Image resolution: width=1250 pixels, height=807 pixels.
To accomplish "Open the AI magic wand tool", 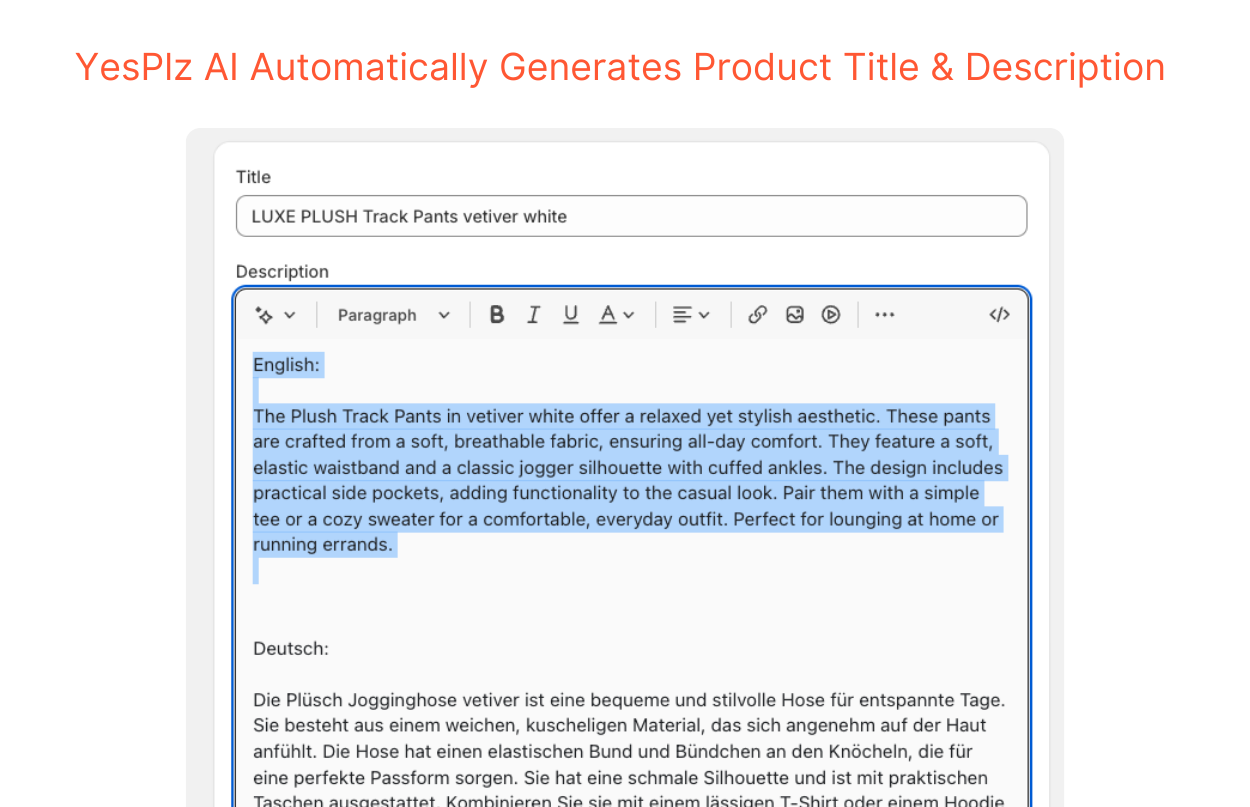I will tap(264, 314).
